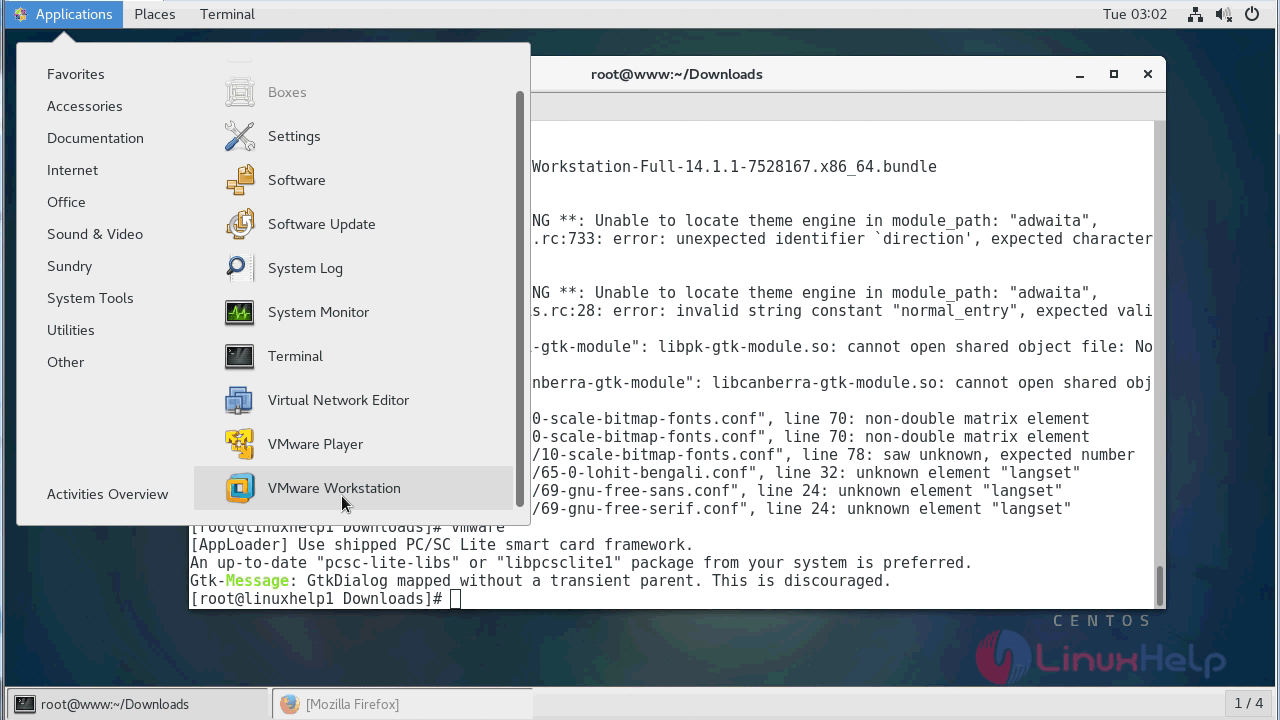1280x720 pixels.
Task: Click the Software Update icon
Action: (240, 224)
